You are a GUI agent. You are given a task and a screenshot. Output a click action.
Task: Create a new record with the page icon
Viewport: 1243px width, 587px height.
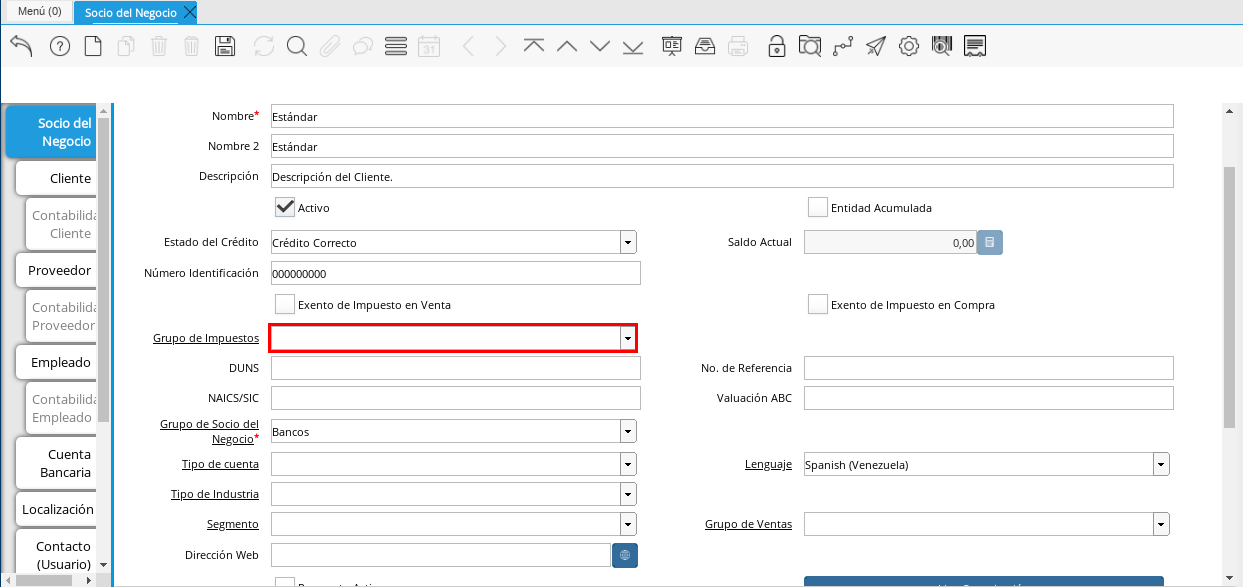click(93, 46)
